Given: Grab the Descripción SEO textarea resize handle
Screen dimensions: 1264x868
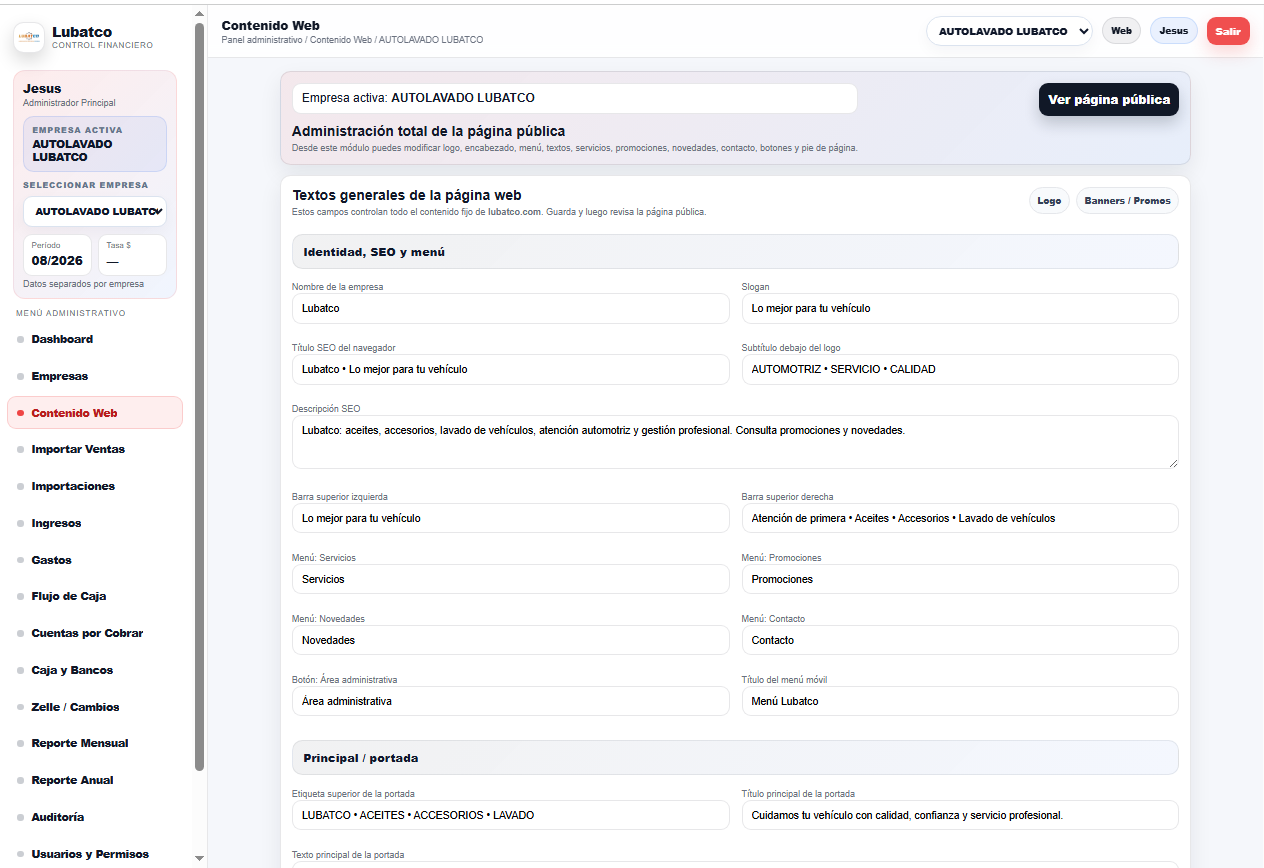Looking at the screenshot, I should (x=1173, y=463).
